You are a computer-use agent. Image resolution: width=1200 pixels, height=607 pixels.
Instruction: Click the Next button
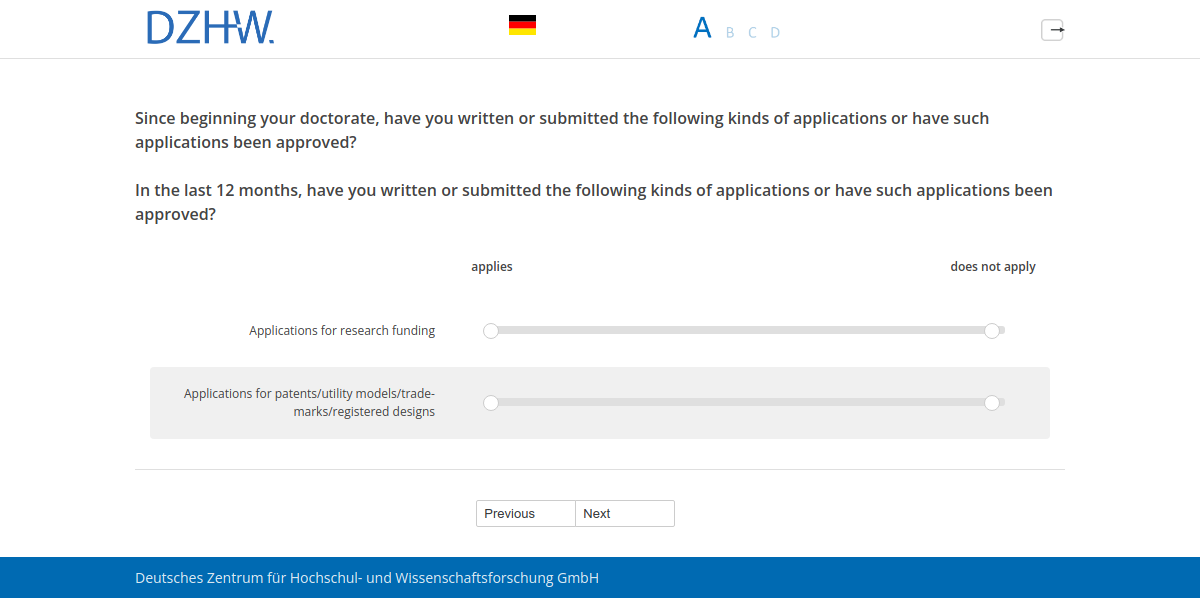click(x=624, y=513)
